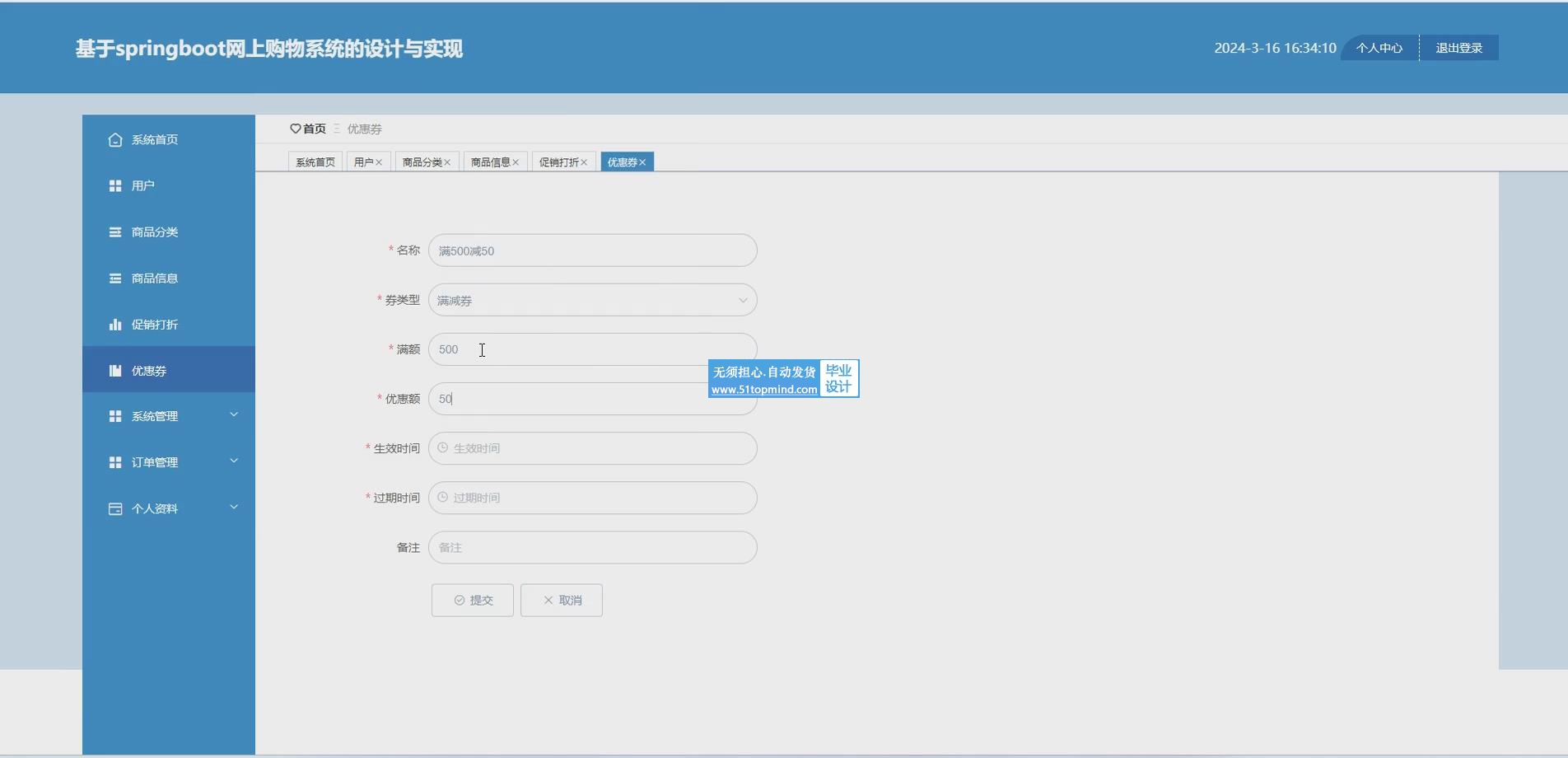Click the 商品分类 list icon in sidebar
This screenshot has height=758, width=1568.
click(115, 232)
